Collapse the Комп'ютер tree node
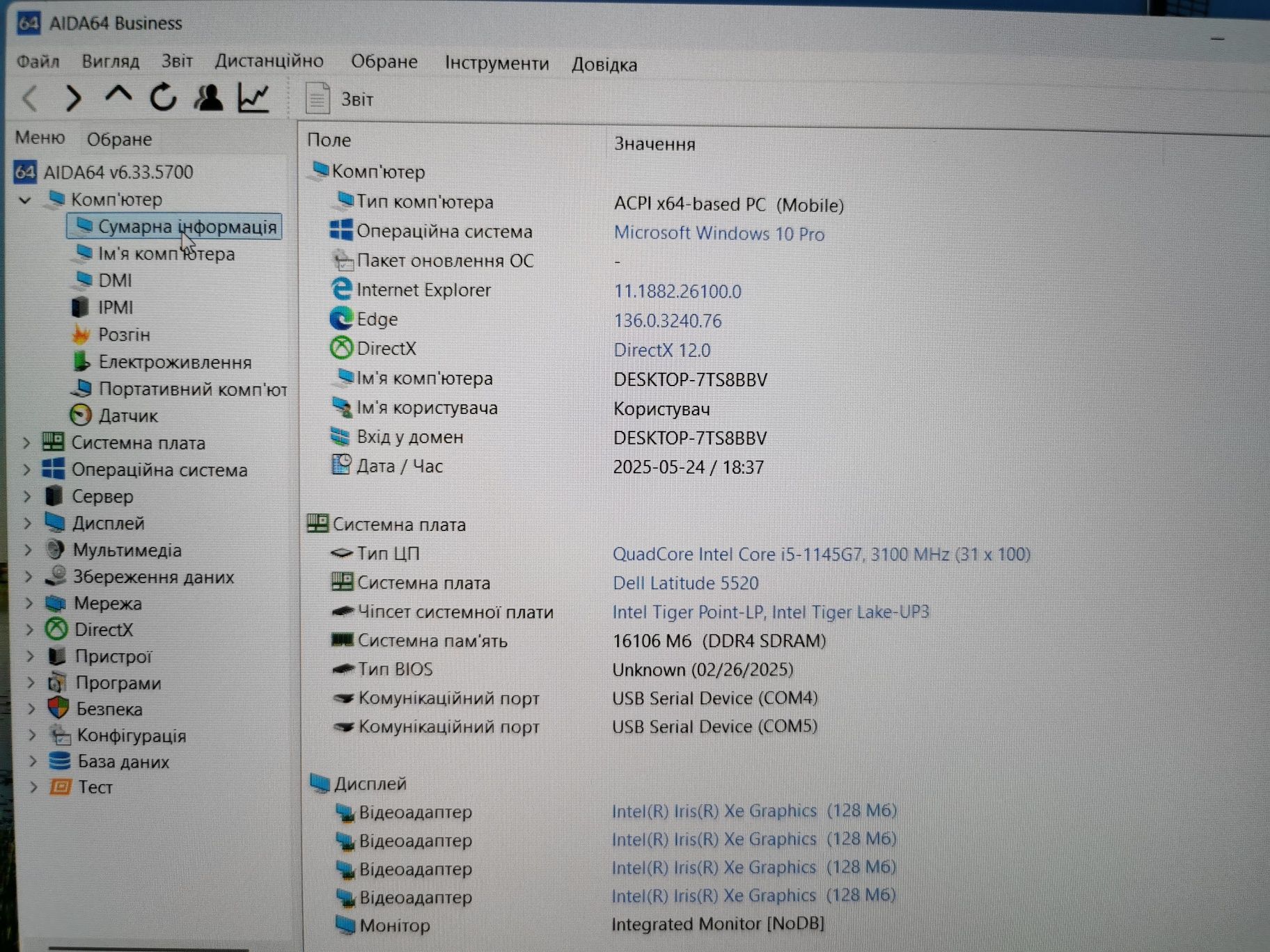This screenshot has width=1270, height=952. 25,200
